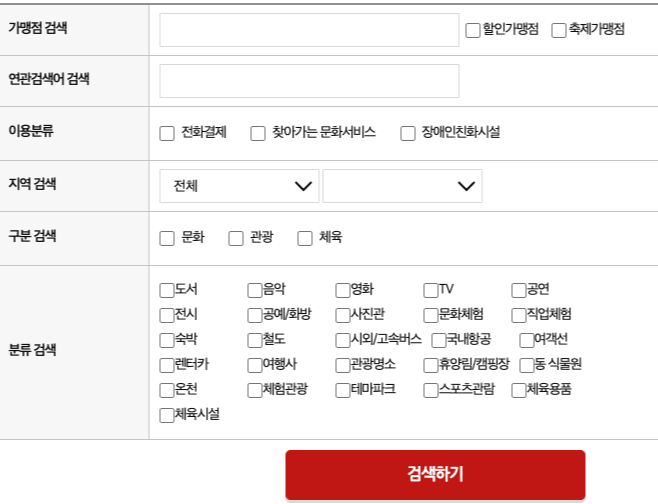This screenshot has width=658, height=504.
Task: Check the 할인가맹점 checkbox
Action: tap(473, 30)
